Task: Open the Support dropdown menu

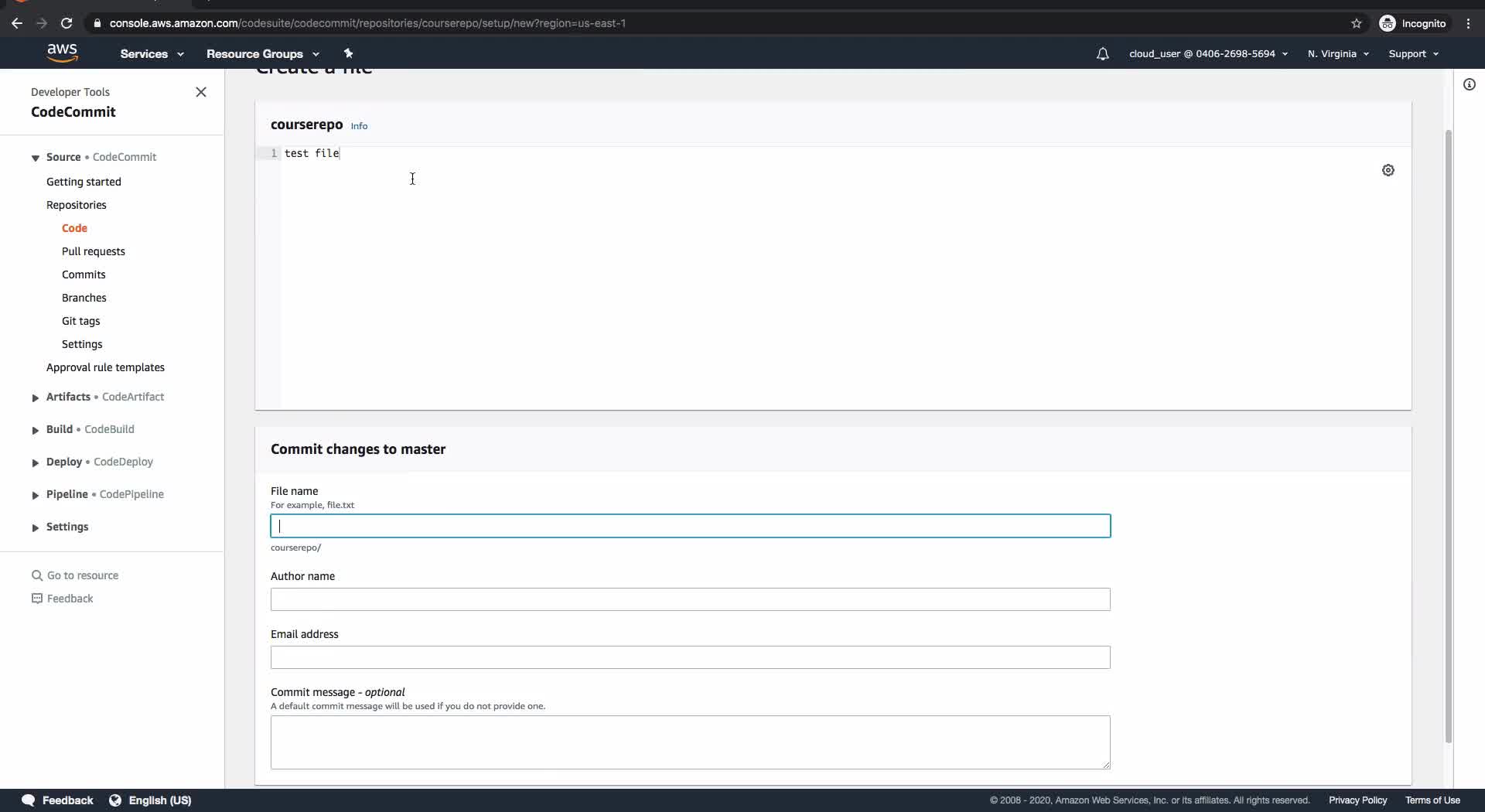Action: pyautogui.click(x=1413, y=53)
